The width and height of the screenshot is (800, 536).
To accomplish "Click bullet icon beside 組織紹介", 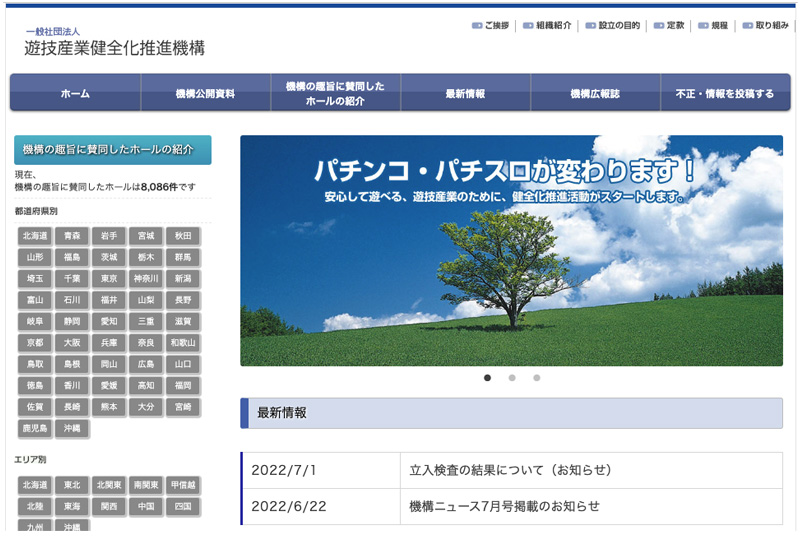I will tap(527, 26).
